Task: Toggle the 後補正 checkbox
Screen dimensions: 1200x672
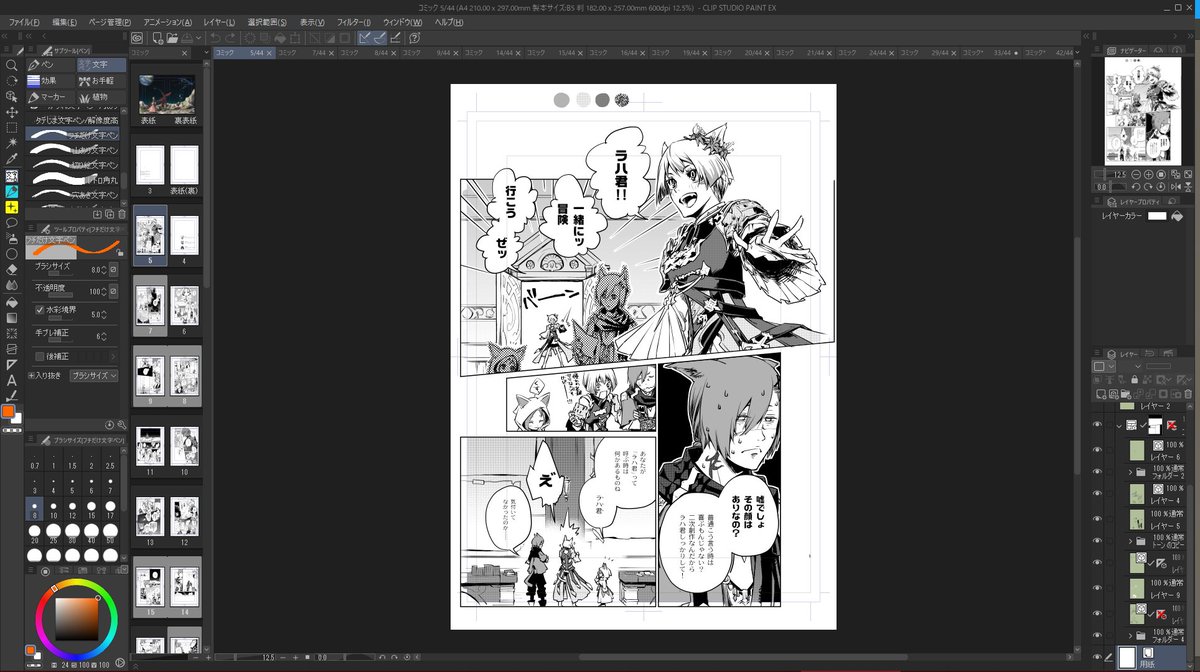Action: click(40, 356)
